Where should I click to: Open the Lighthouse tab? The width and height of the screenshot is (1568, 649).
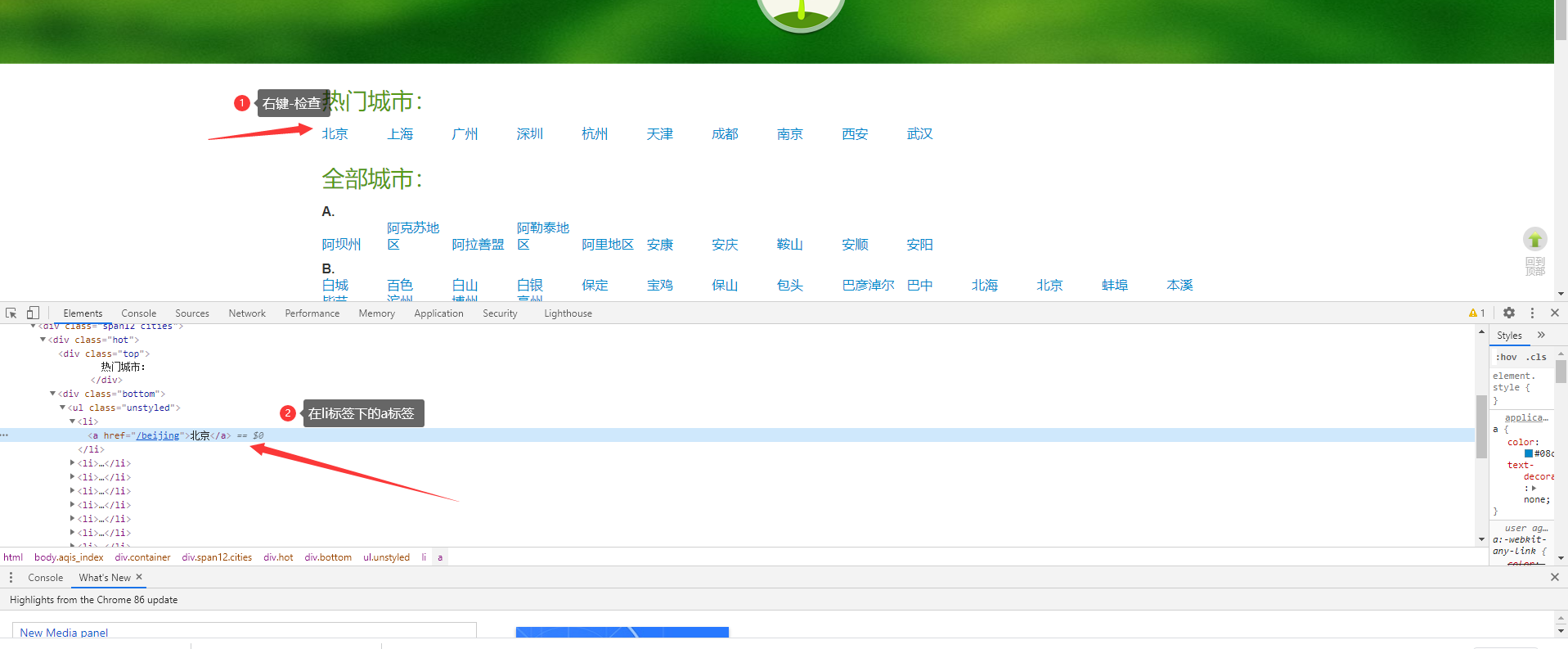568,313
